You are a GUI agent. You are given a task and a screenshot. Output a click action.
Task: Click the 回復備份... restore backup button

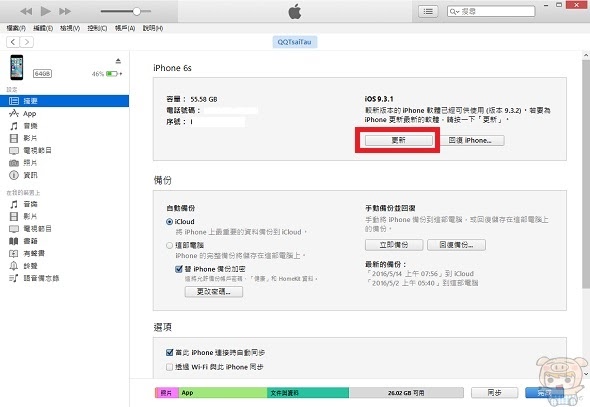456,245
